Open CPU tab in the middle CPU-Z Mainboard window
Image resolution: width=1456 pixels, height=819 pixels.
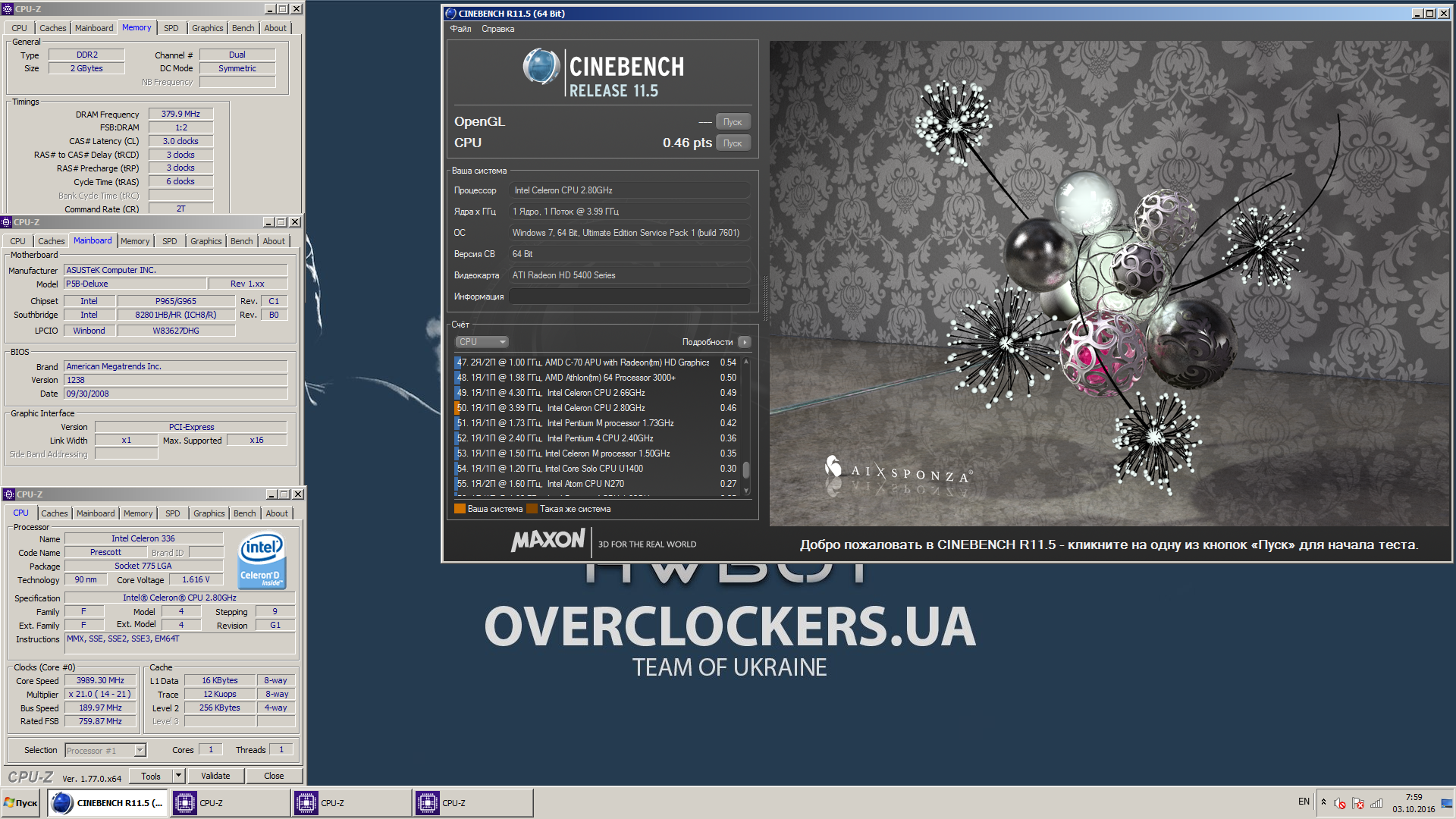click(x=17, y=241)
